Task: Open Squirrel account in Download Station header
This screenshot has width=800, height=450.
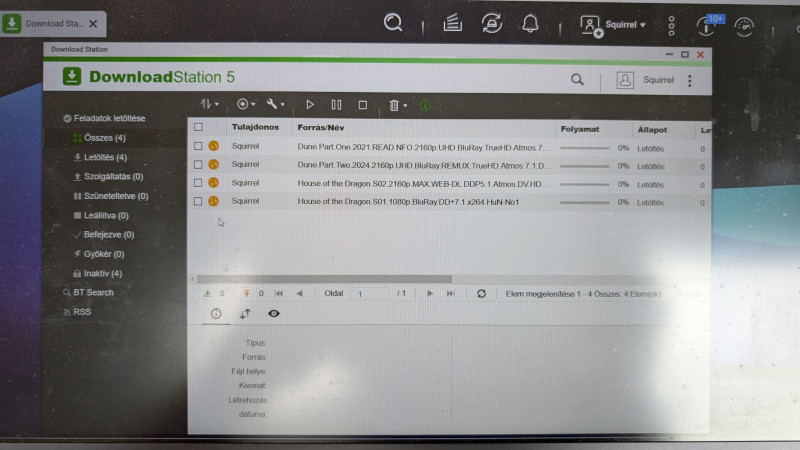Action: click(x=645, y=80)
